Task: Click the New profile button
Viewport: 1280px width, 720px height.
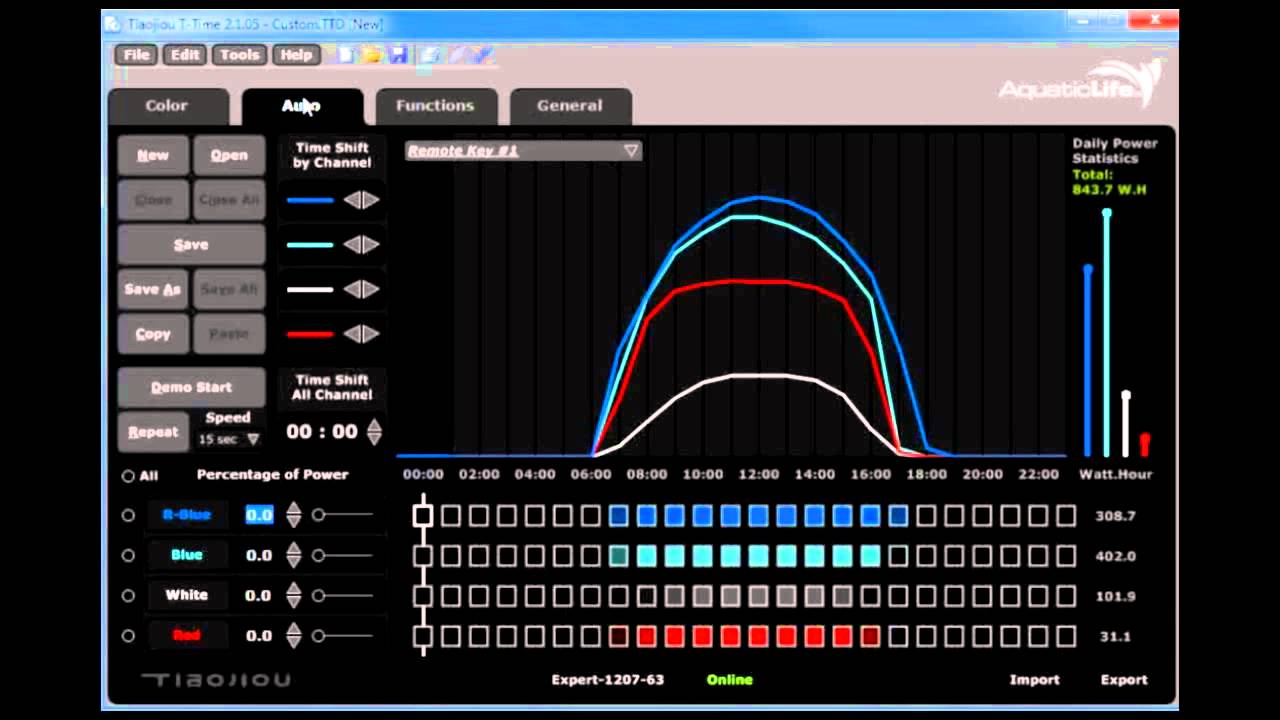Action: [153, 155]
